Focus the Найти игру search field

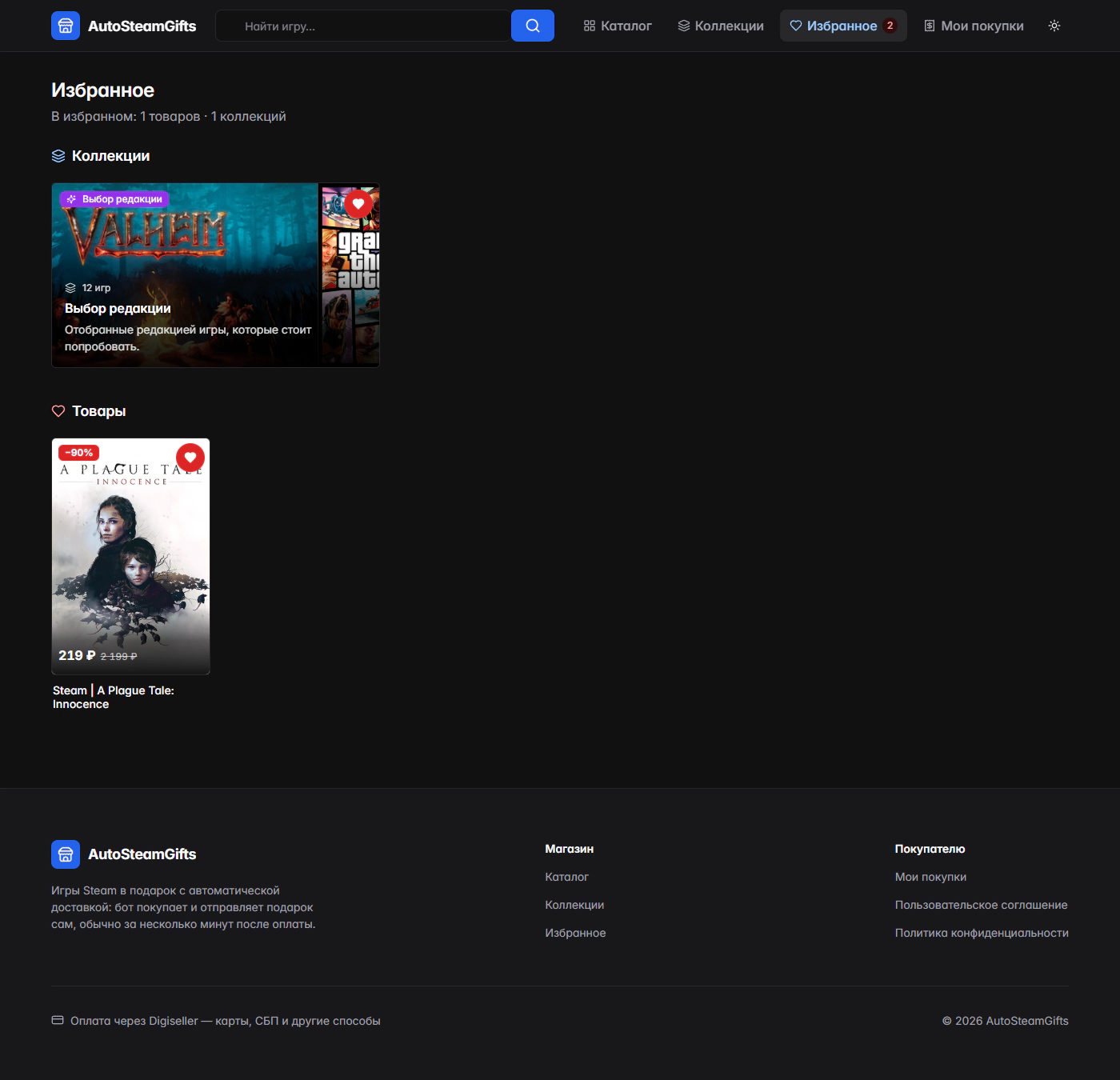tap(363, 26)
